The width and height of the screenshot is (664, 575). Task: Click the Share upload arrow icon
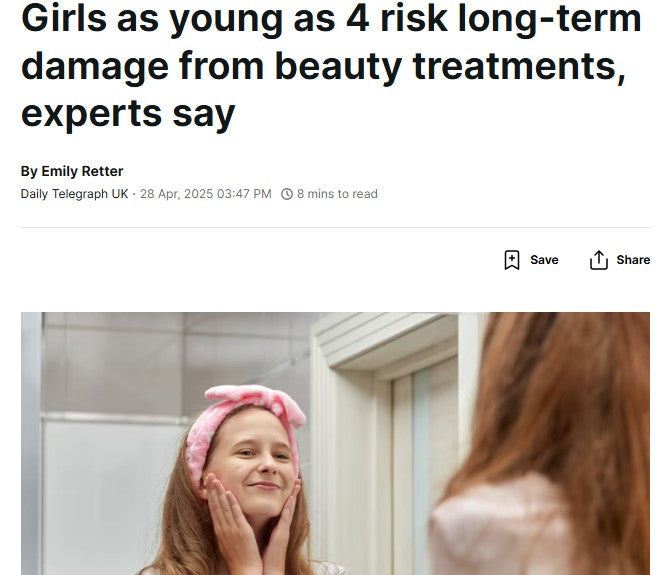click(x=598, y=260)
